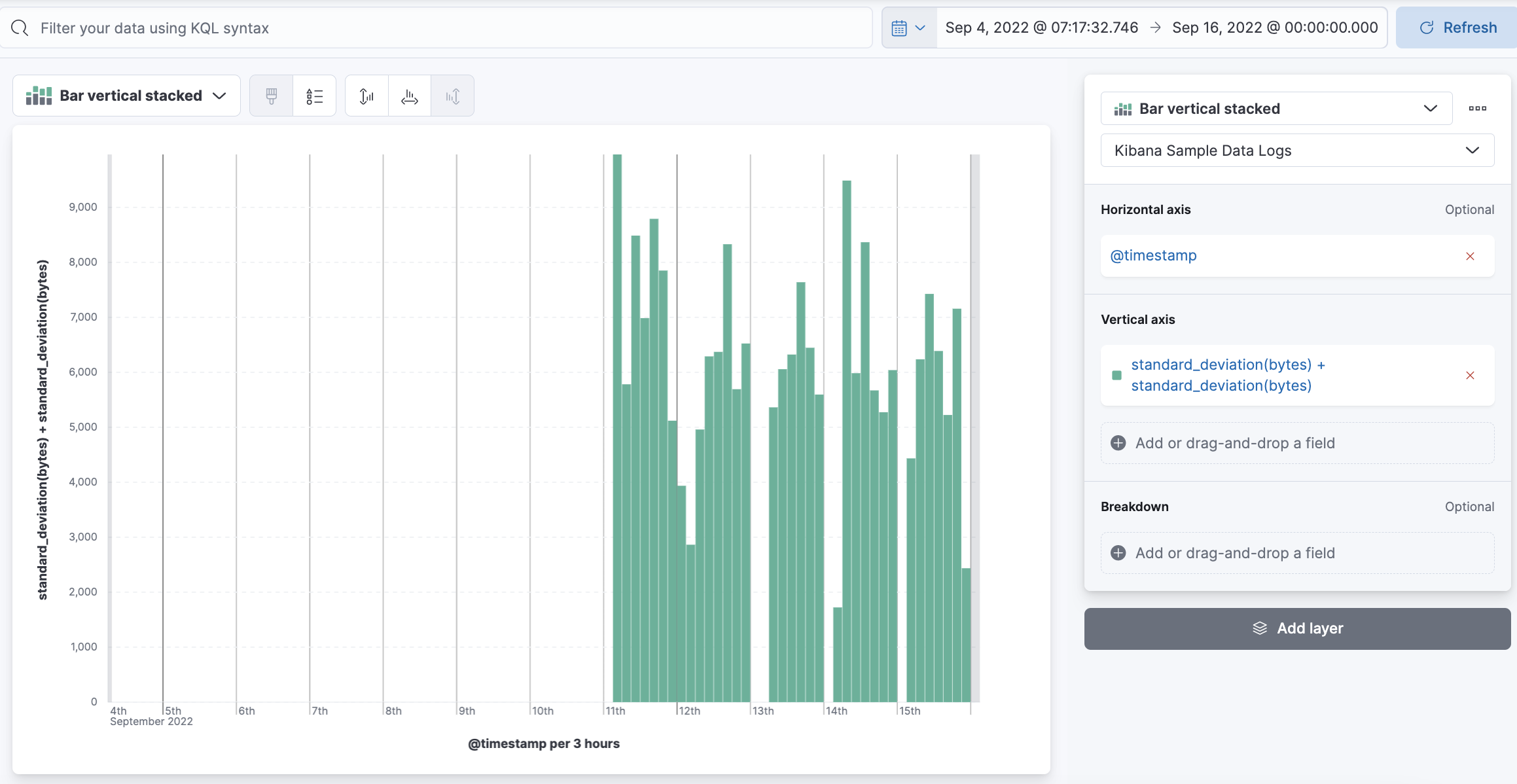Click the Refresh button
1517x784 pixels.
coord(1457,27)
